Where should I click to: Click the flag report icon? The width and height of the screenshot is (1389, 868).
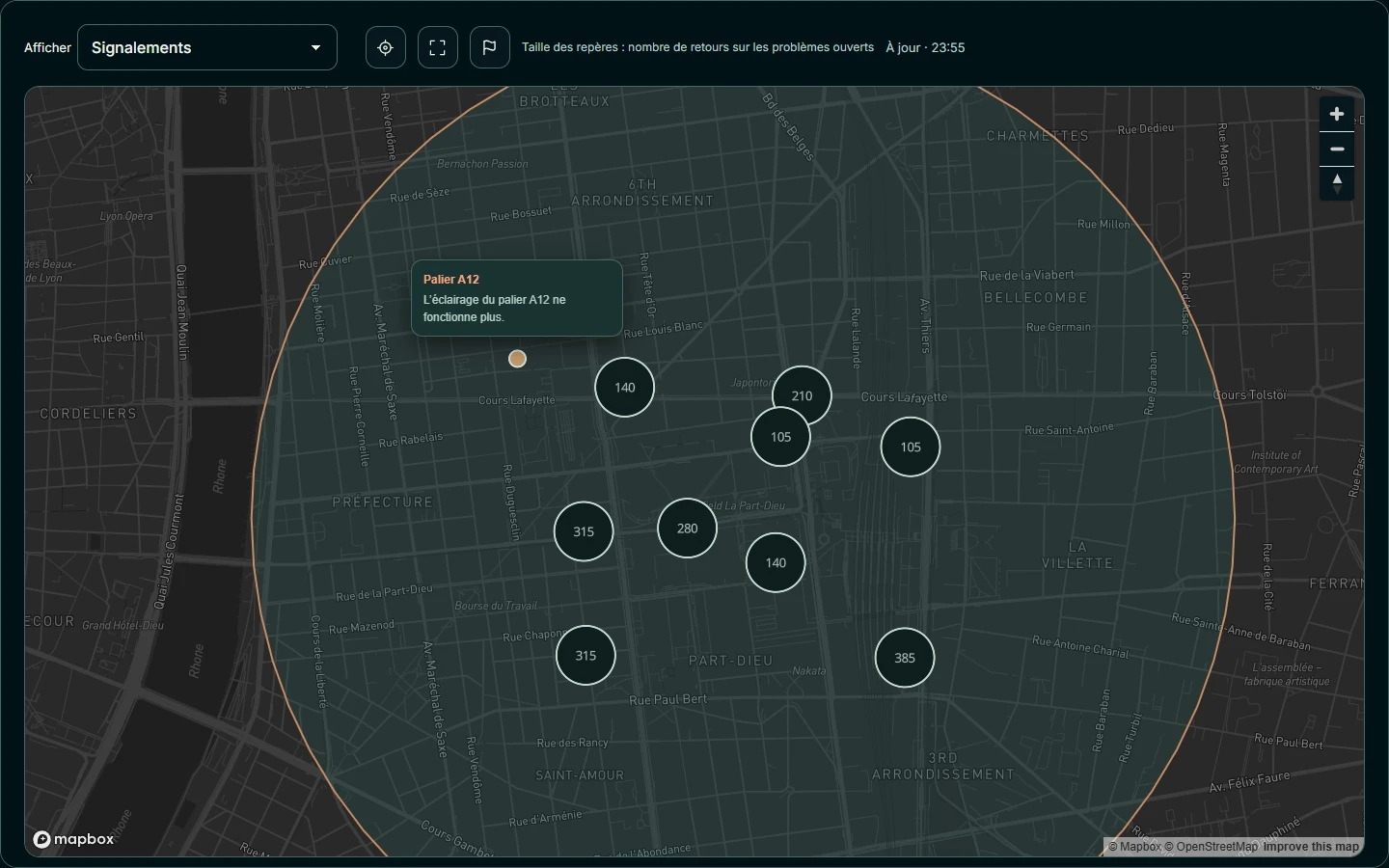click(x=490, y=47)
